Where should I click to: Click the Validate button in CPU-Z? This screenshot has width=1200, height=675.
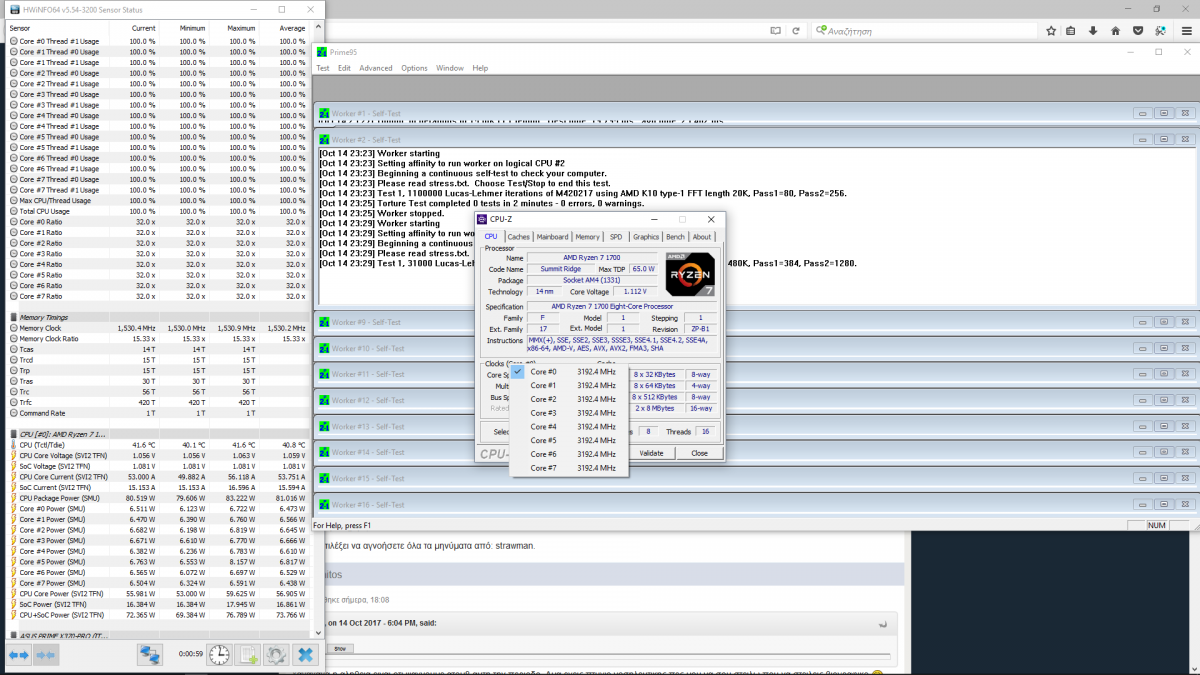pos(651,453)
